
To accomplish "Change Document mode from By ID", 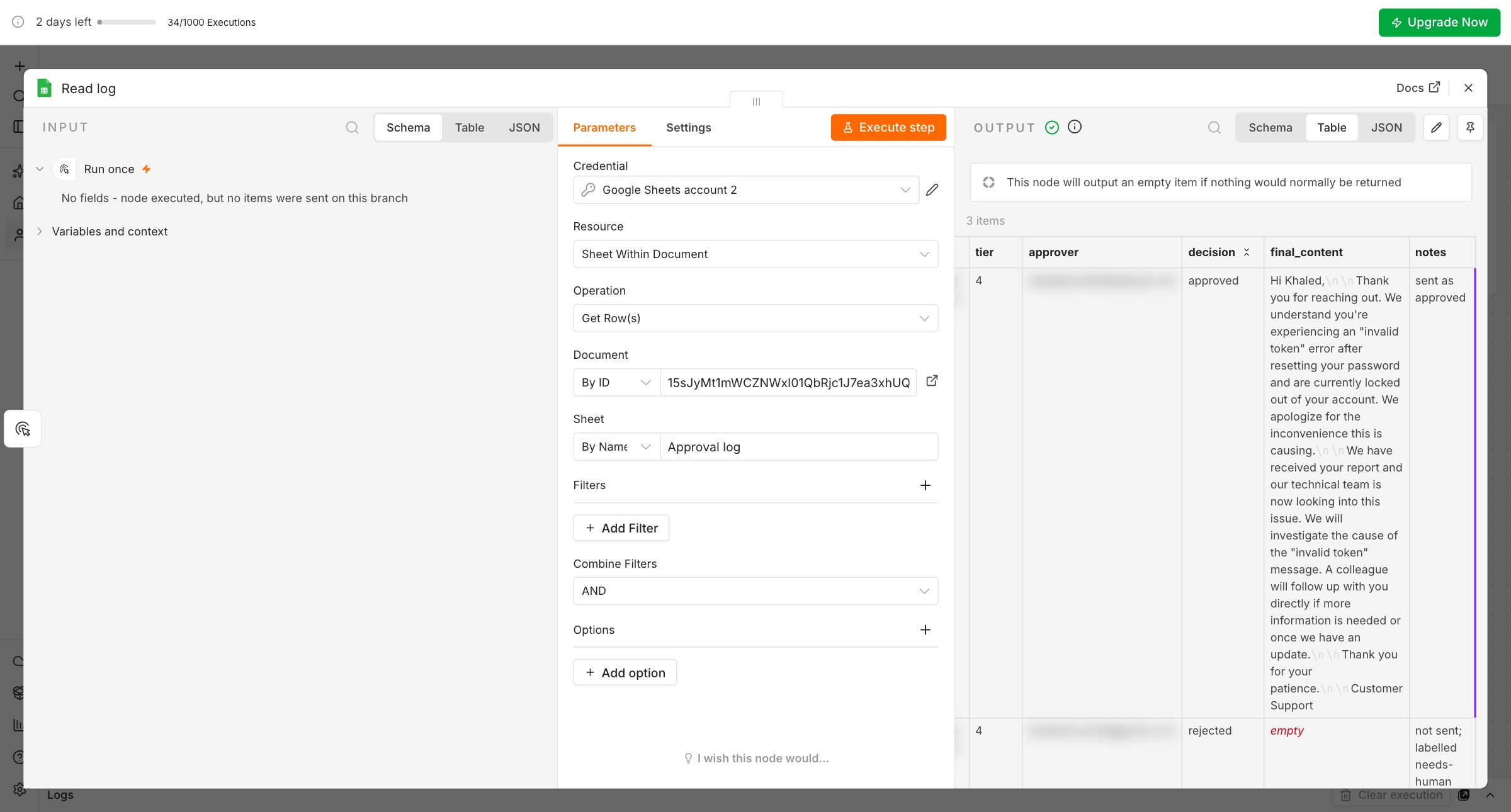I will click(616, 383).
